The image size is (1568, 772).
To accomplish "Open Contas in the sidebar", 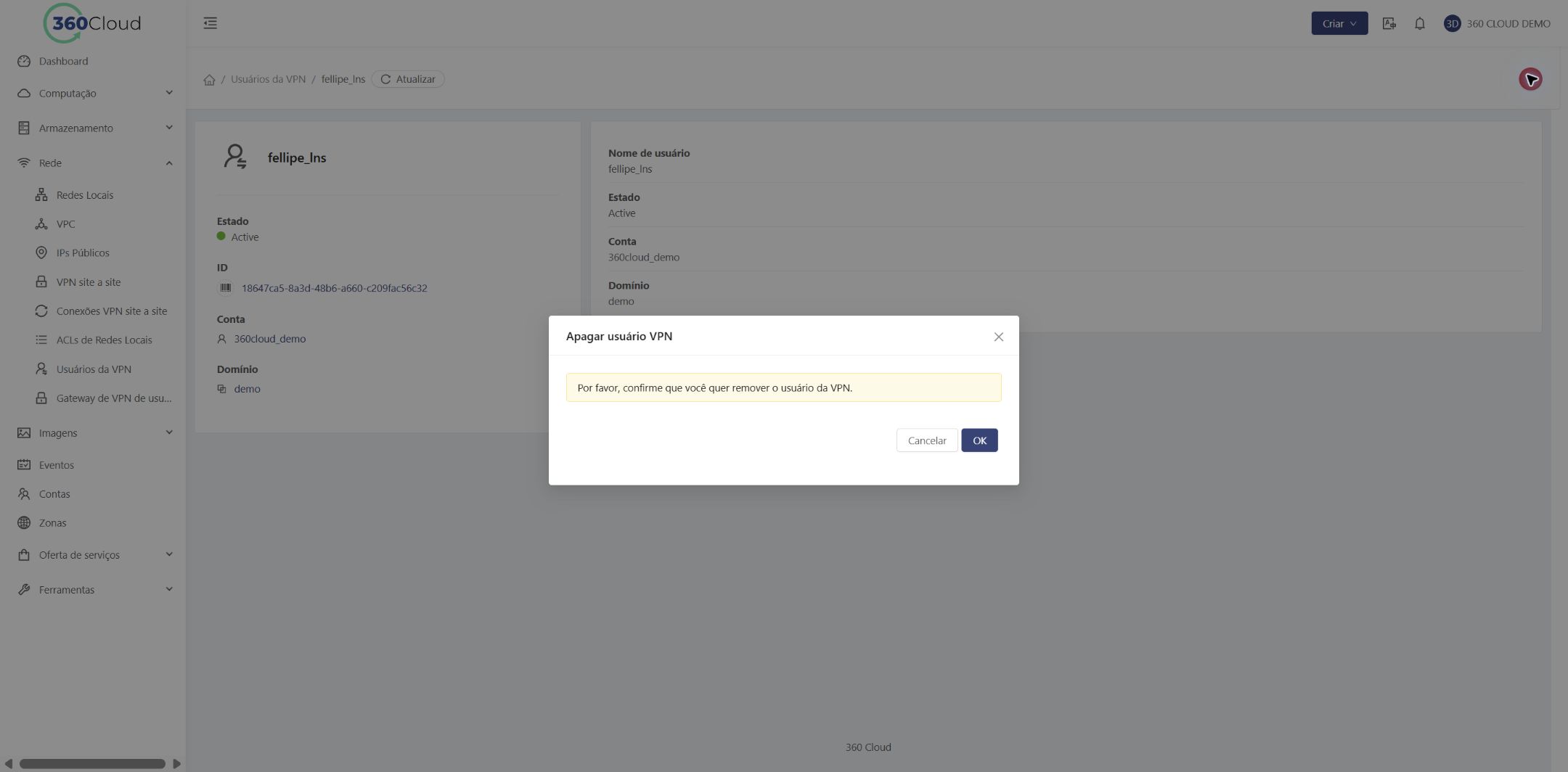I will (93, 493).
